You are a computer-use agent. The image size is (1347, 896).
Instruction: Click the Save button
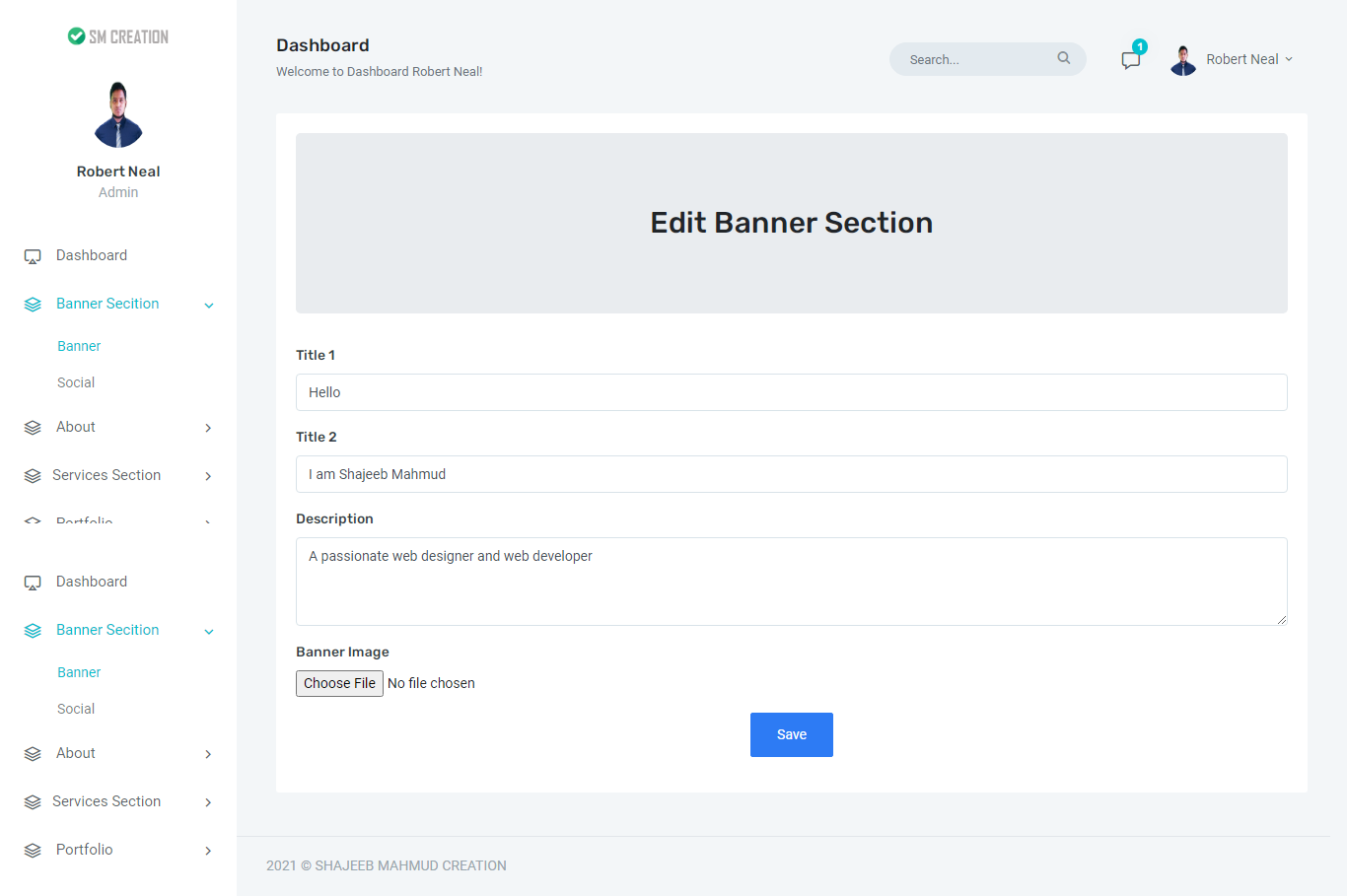[791, 734]
